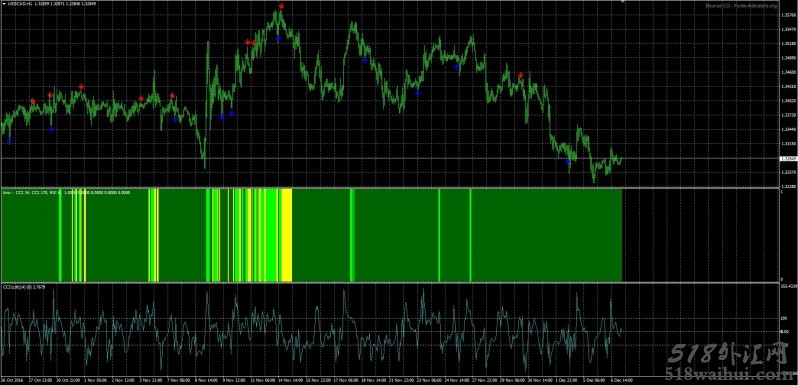Select the CCI(14) label in bottom subwindow
The width and height of the screenshot is (798, 386).
coord(24,287)
